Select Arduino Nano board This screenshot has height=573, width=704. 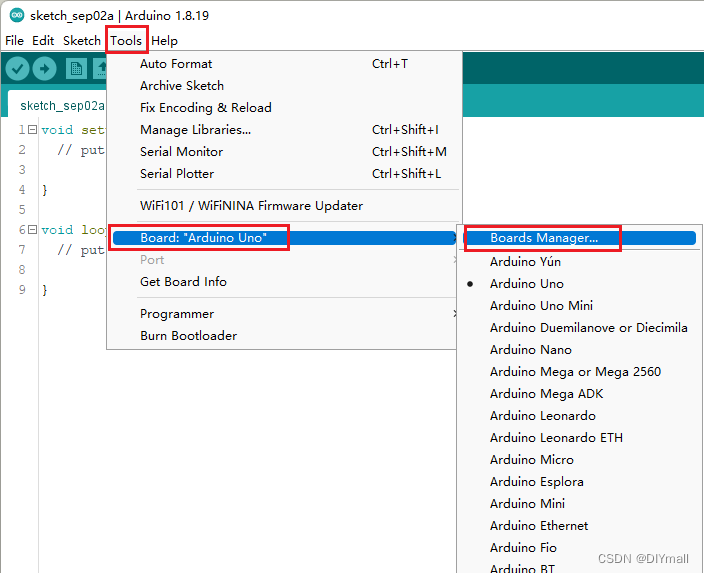tap(580, 350)
